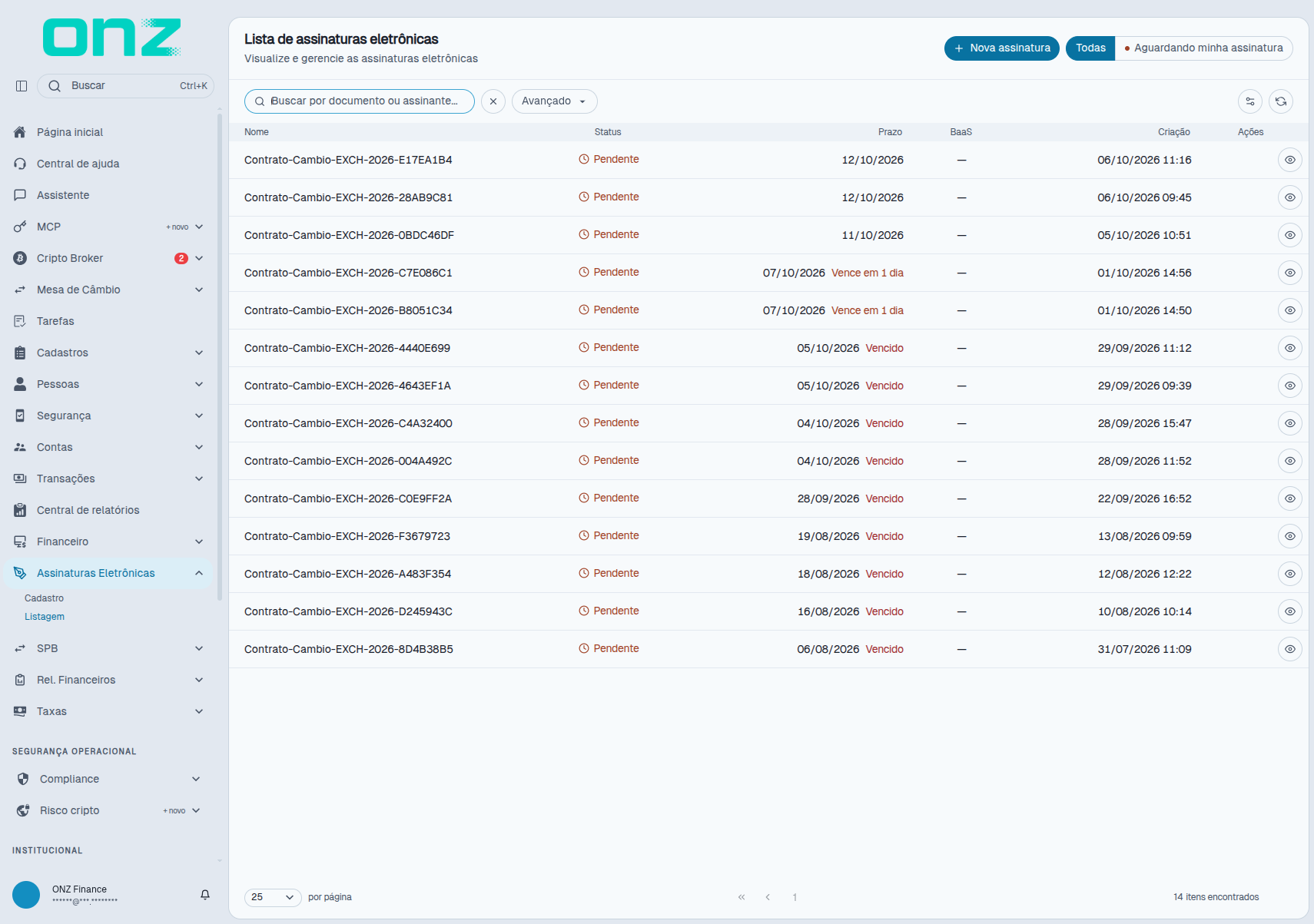The height and width of the screenshot is (924, 1314).
Task: Sort by the Prazo column header
Action: point(890,132)
